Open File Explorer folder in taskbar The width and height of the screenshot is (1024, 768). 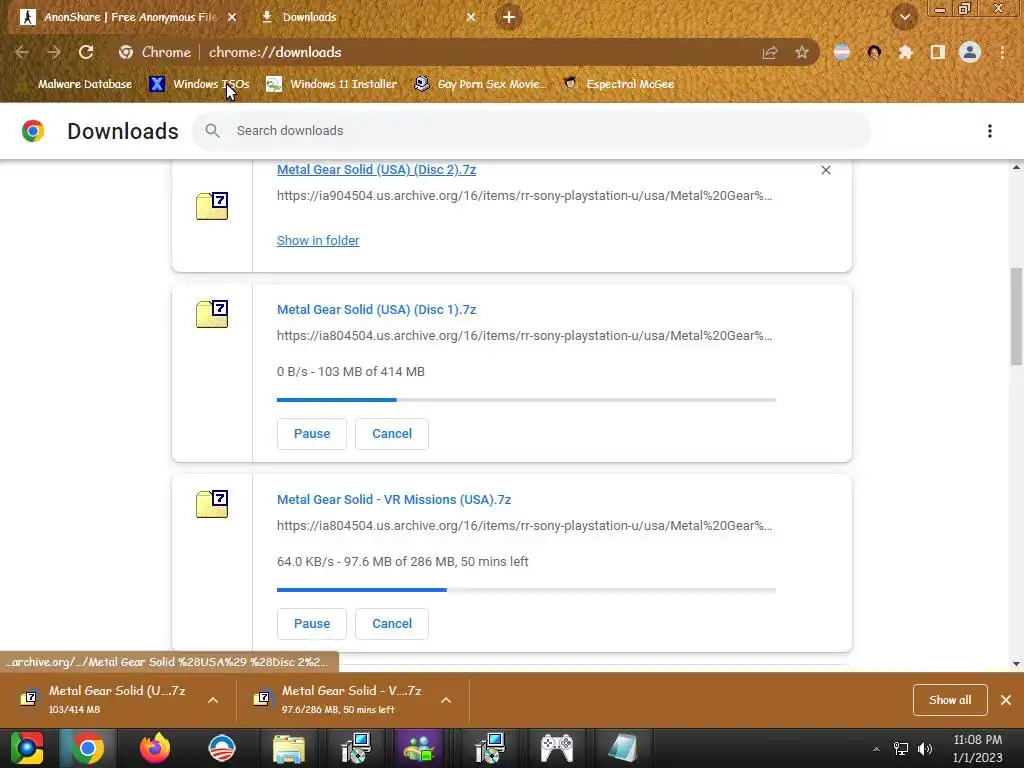coord(289,748)
